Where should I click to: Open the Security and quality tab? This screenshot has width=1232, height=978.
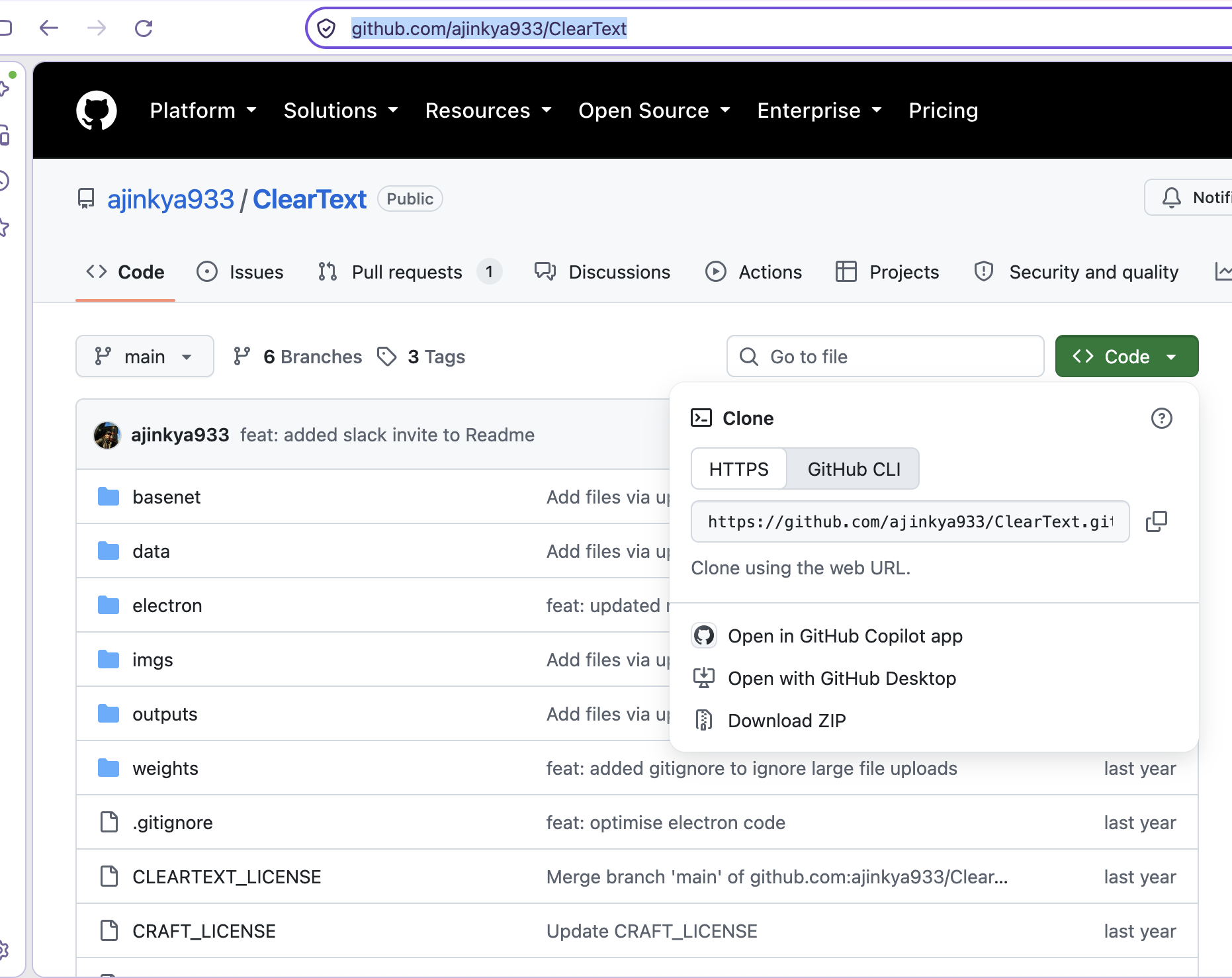pyautogui.click(x=1077, y=272)
